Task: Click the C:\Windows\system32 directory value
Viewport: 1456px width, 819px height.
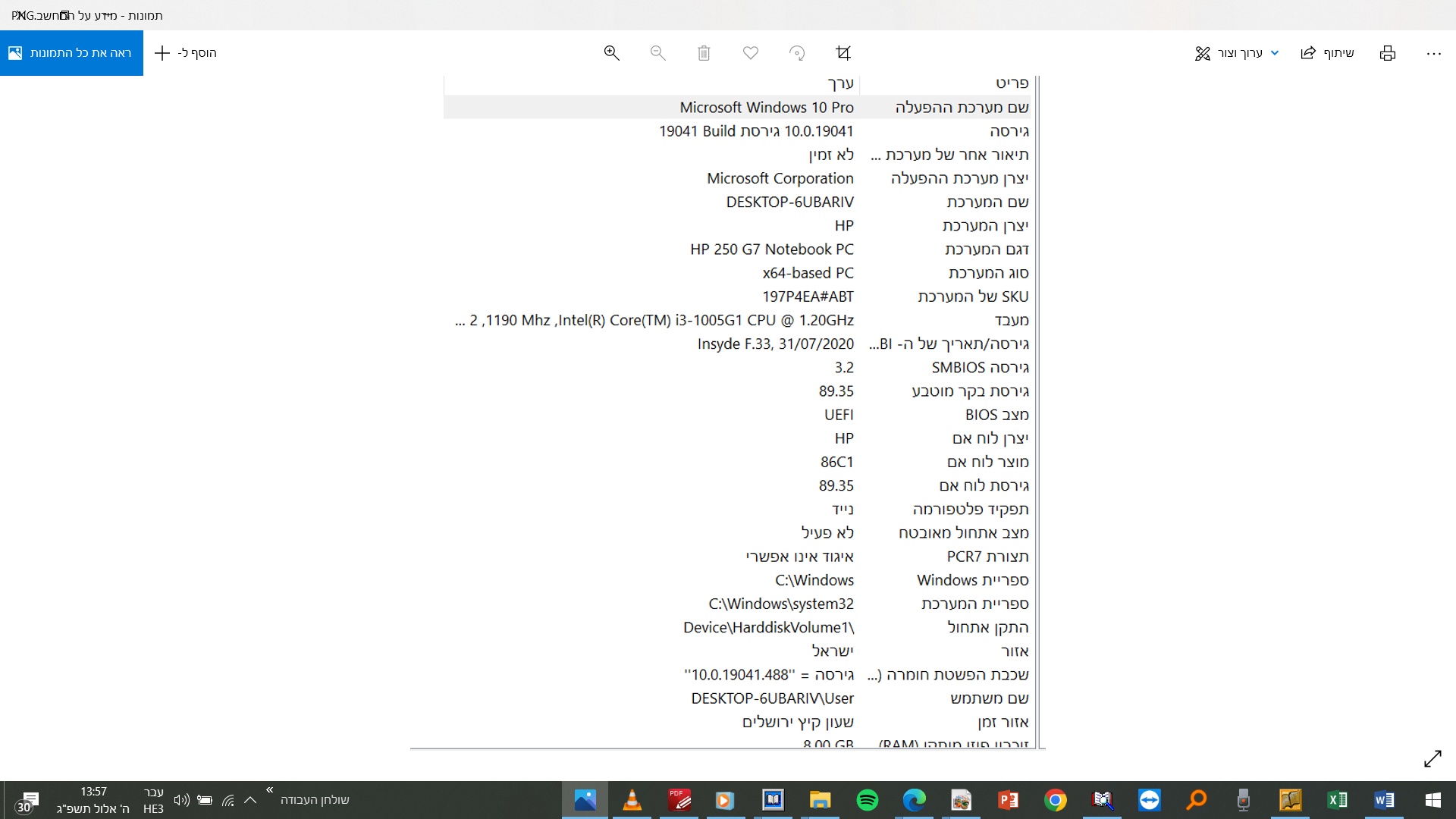Action: (x=780, y=604)
